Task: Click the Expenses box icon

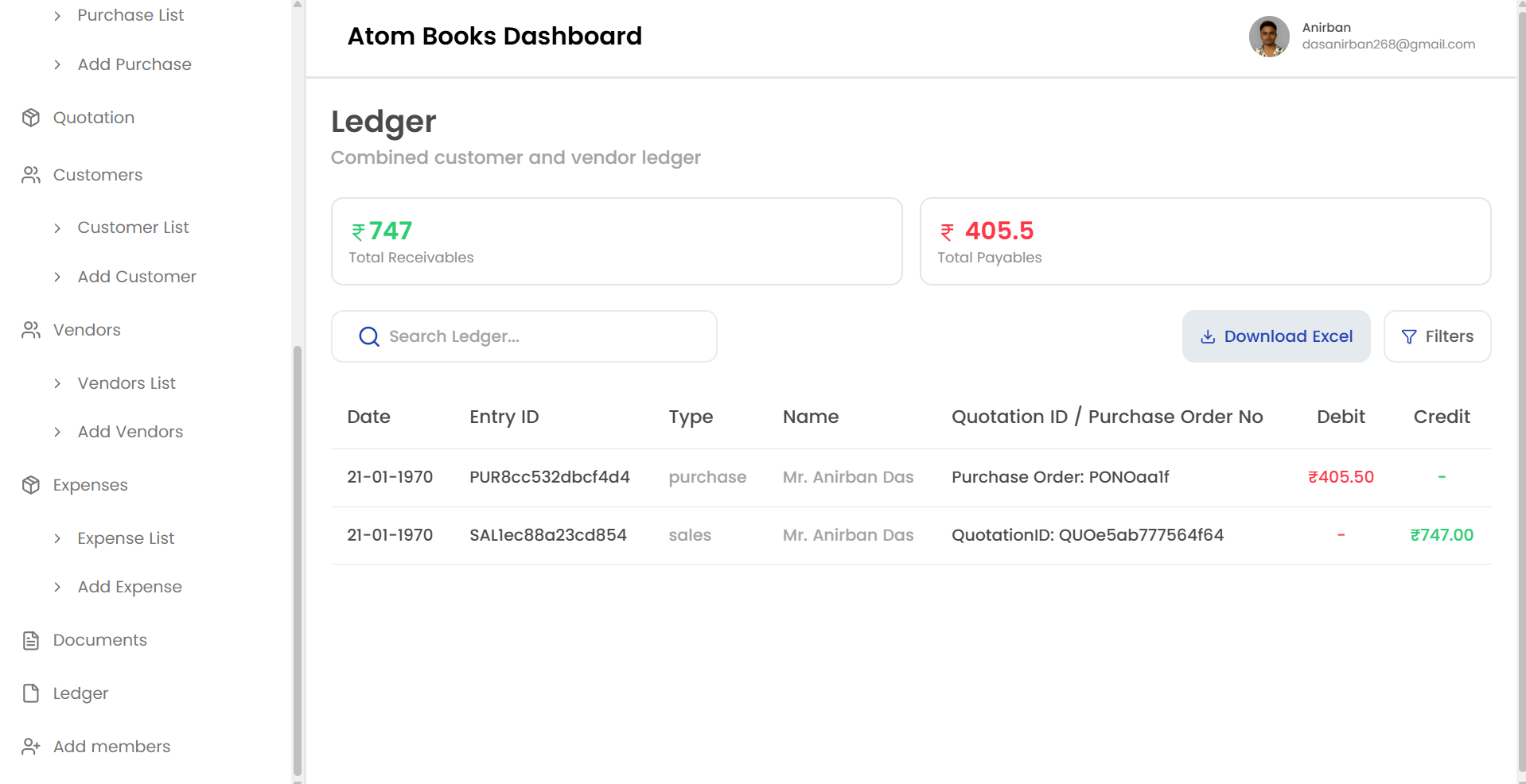Action: tap(31, 485)
